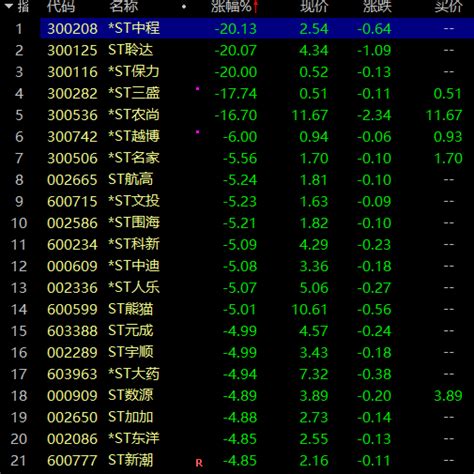
Task: Click the -20.13 change percent value
Action: pos(236,29)
